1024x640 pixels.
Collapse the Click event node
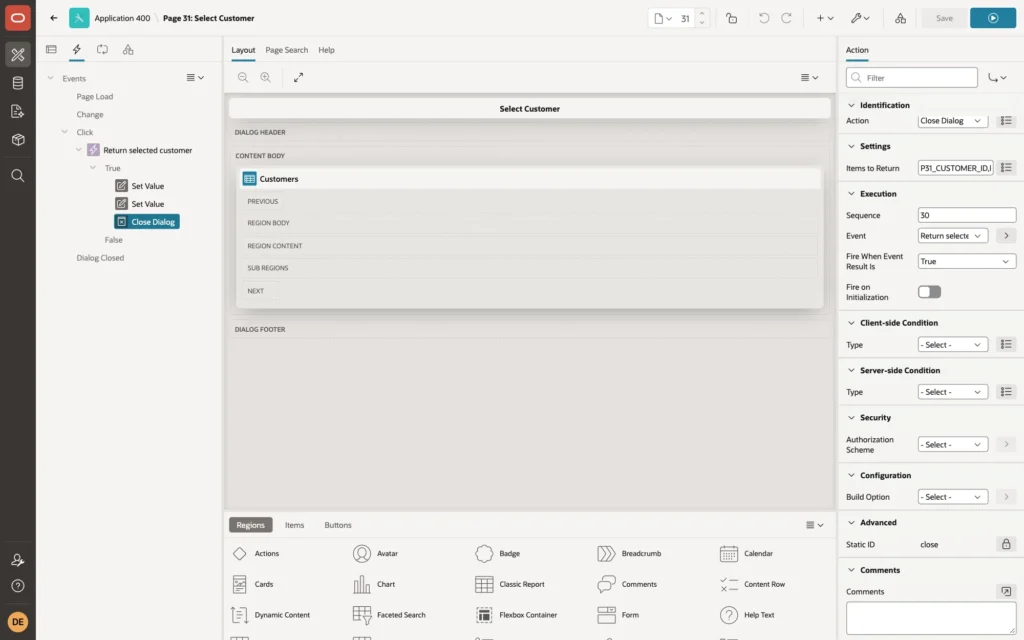tap(65, 131)
